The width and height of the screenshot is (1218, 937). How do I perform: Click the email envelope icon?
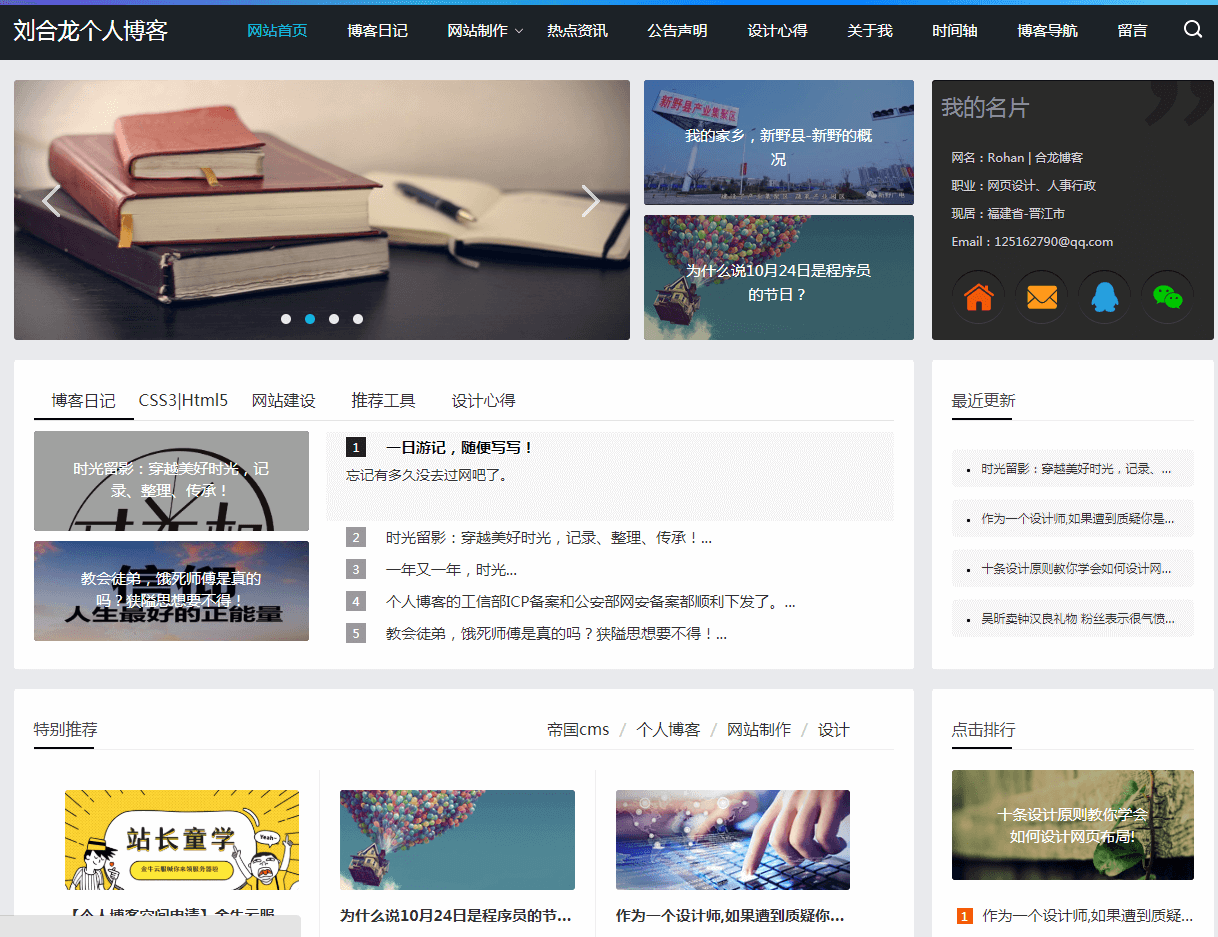1041,297
